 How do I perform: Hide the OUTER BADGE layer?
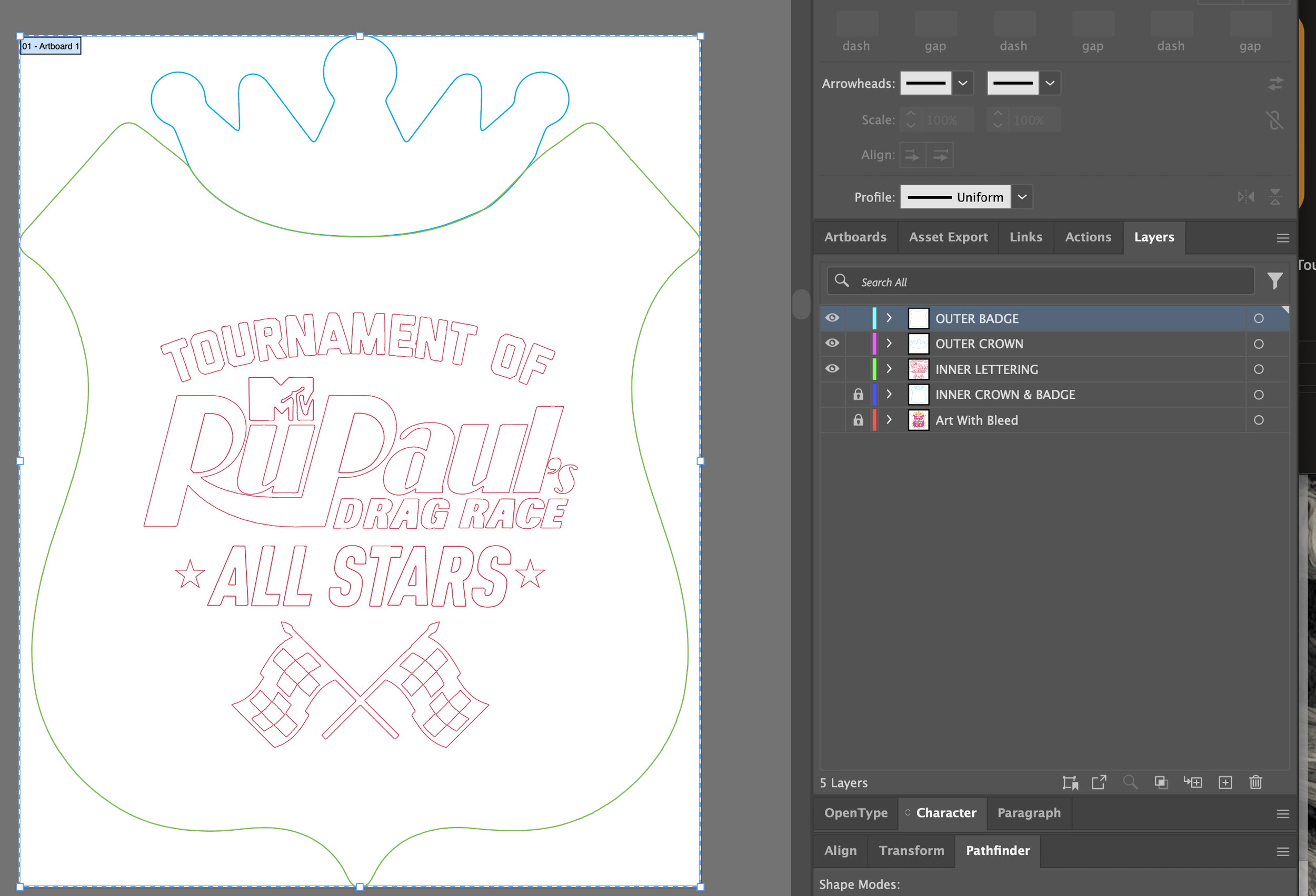832,318
